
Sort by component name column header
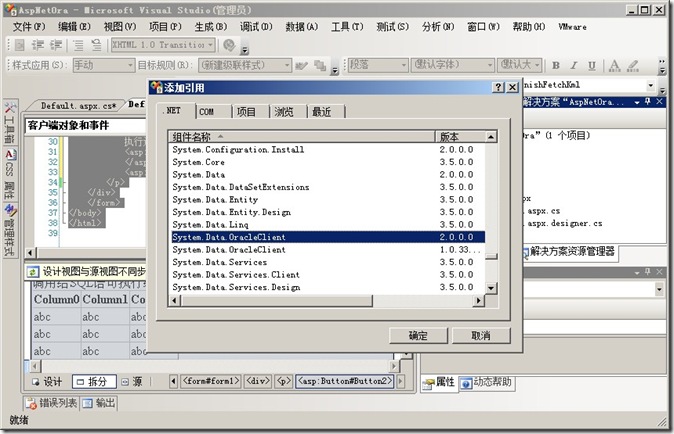click(x=302, y=137)
